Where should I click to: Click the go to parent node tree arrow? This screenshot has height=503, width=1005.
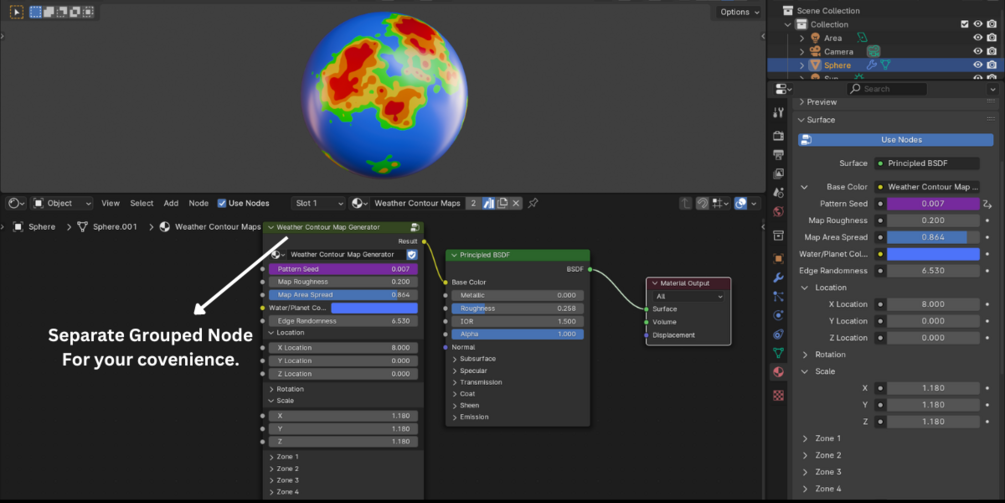point(685,203)
